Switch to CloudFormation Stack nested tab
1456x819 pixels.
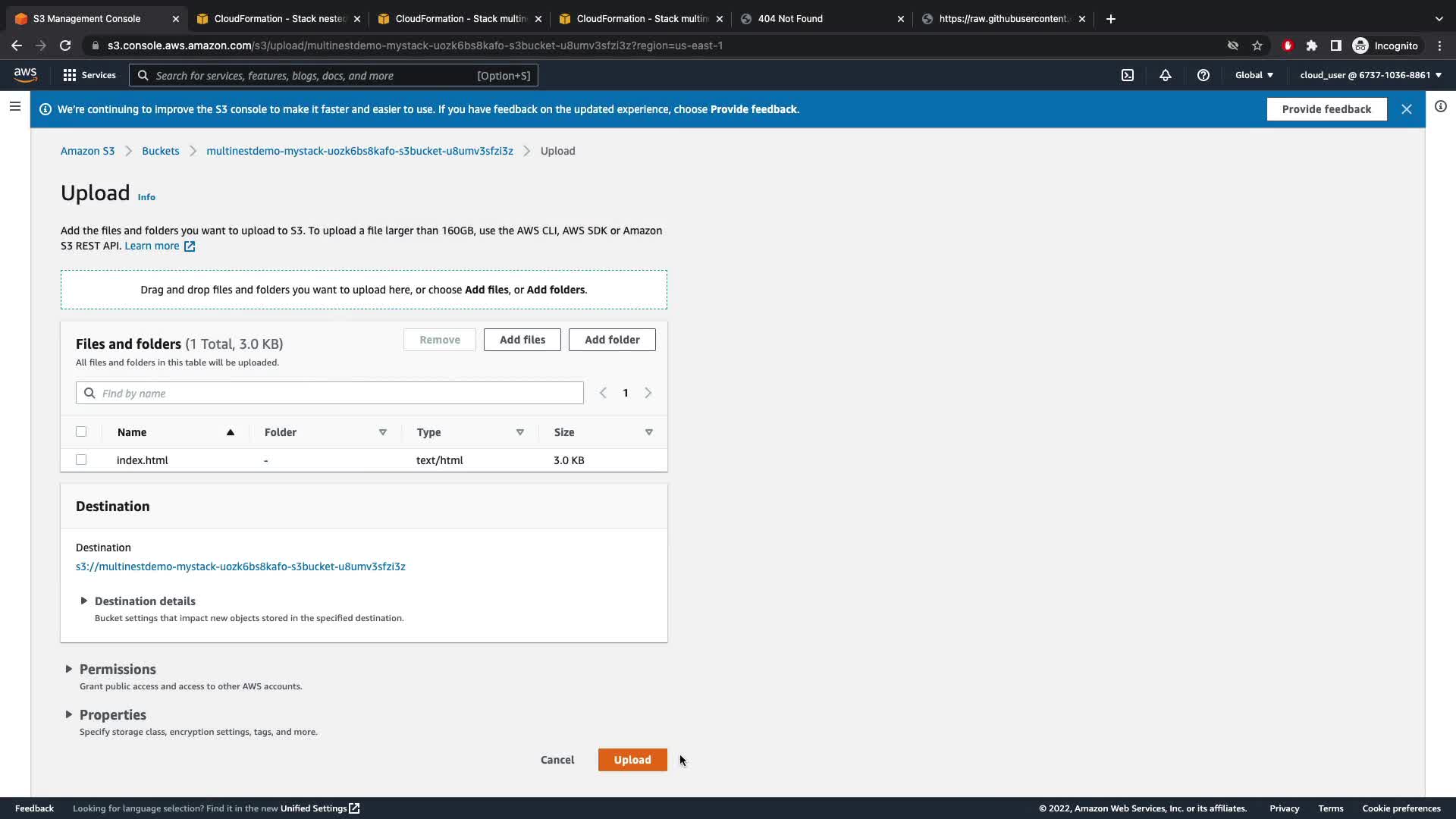279,19
